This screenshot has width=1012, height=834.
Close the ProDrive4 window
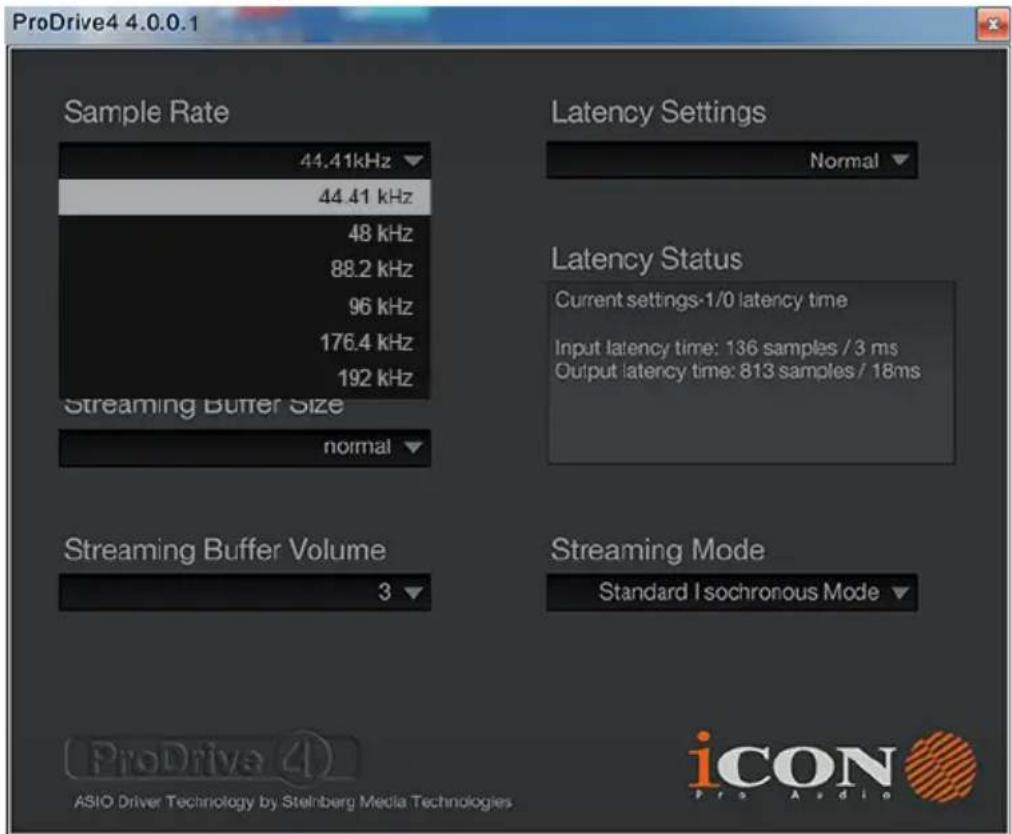pyautogui.click(x=993, y=25)
